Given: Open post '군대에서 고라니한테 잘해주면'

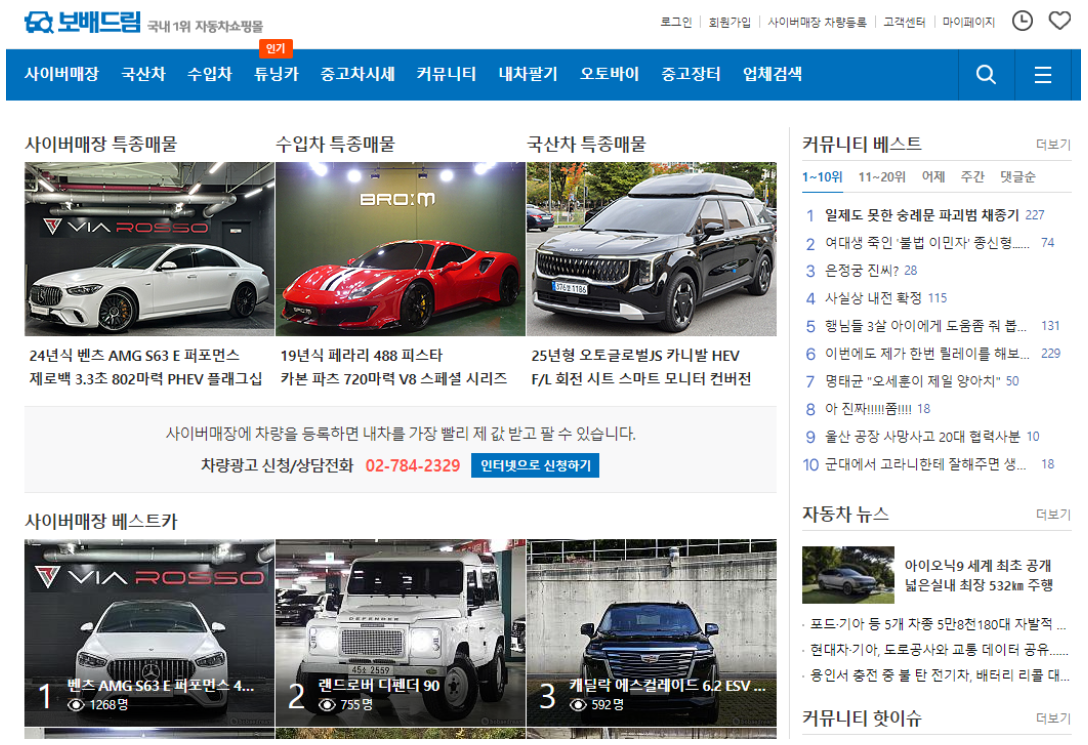Looking at the screenshot, I should pyautogui.click(x=925, y=464).
